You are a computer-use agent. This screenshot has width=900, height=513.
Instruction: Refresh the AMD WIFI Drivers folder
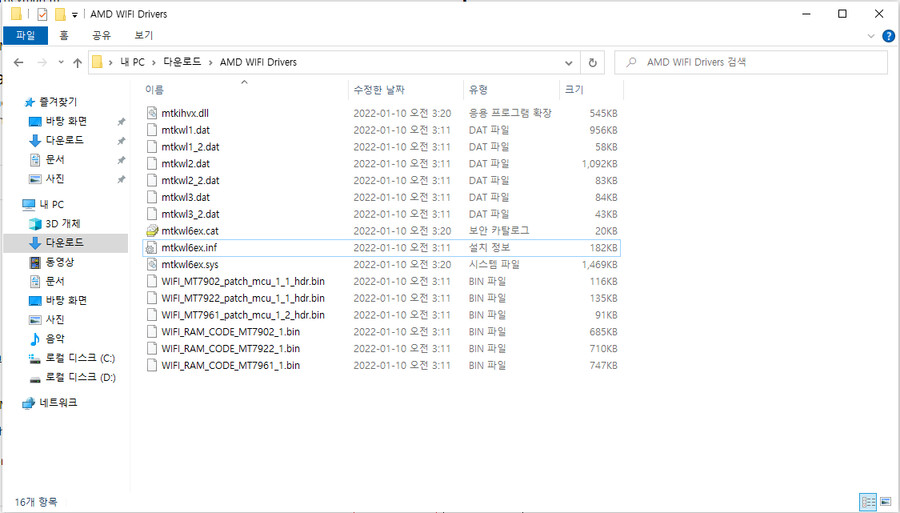click(x=592, y=63)
